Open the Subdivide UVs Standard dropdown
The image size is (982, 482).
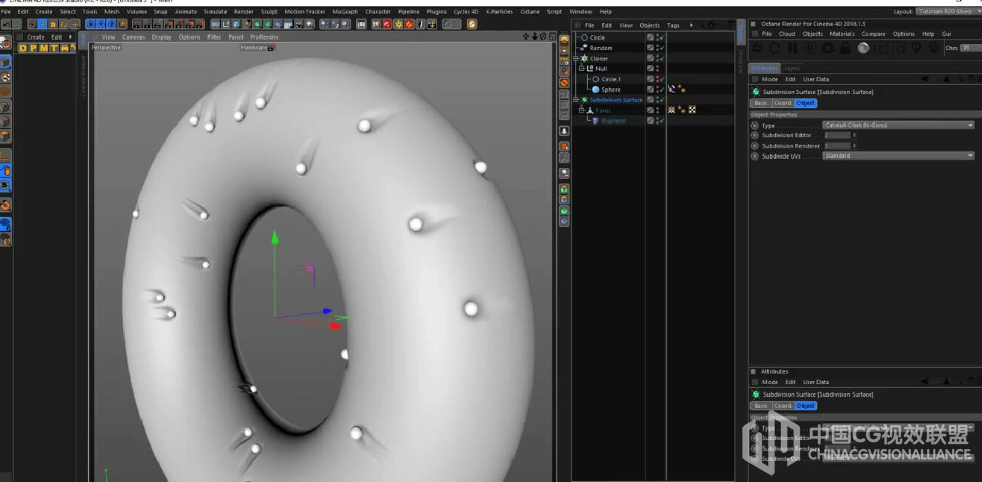tap(899, 156)
